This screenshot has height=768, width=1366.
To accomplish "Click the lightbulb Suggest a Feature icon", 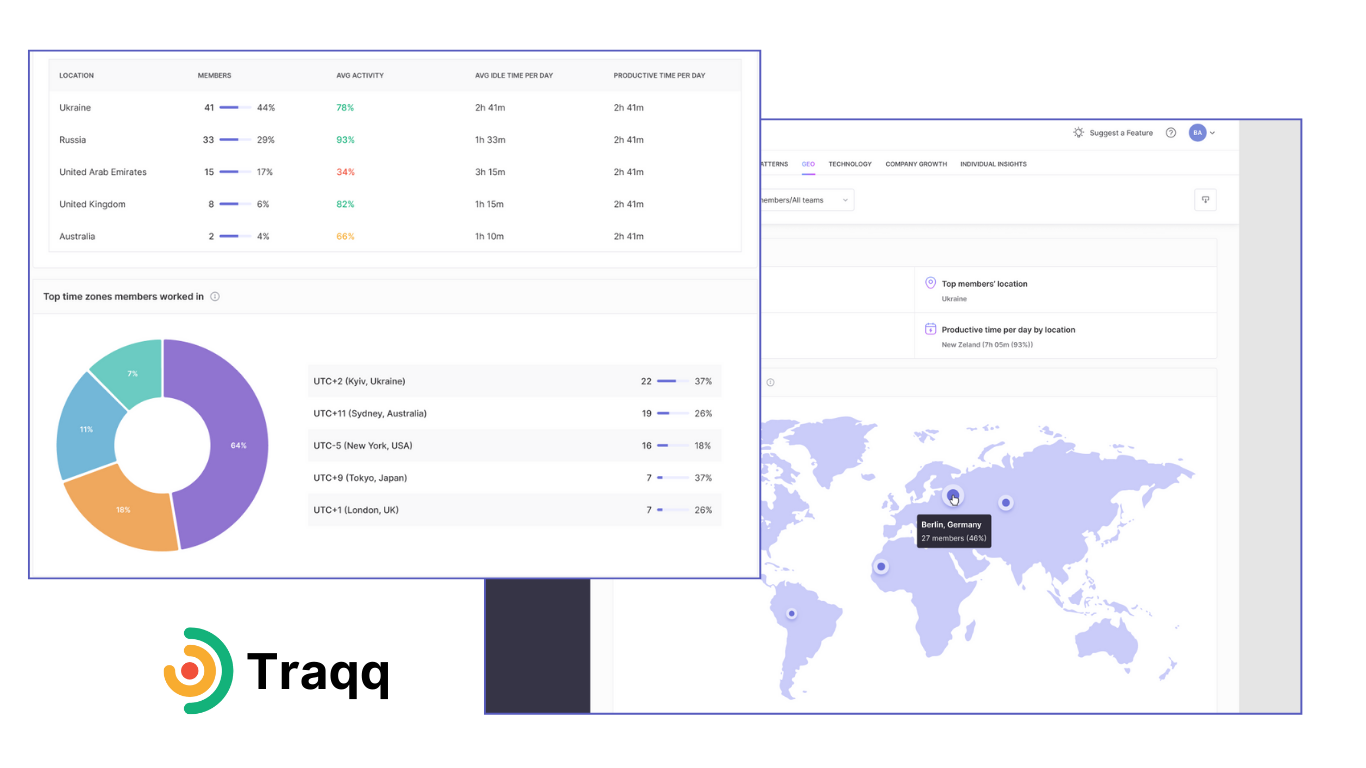I will 1078,133.
